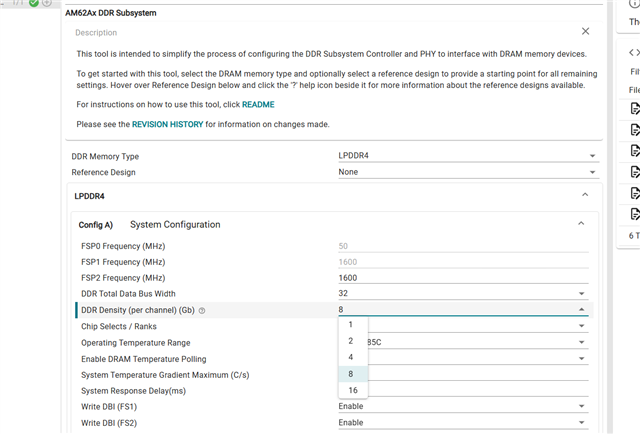Close the Description panel with X

[585, 31]
